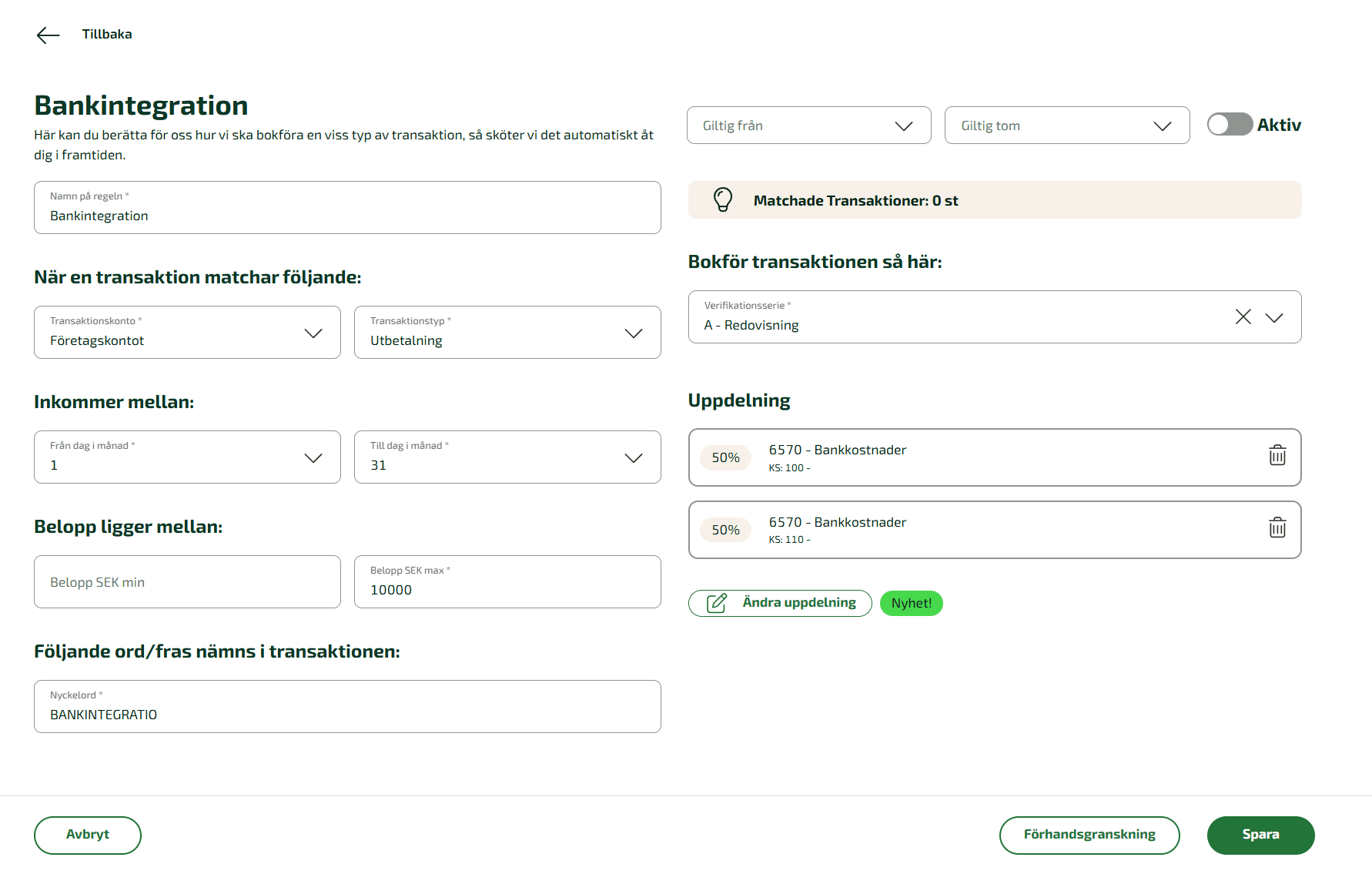The image size is (1372, 874).
Task: Clear the Verifikationsserie selection with the X
Action: (x=1243, y=316)
